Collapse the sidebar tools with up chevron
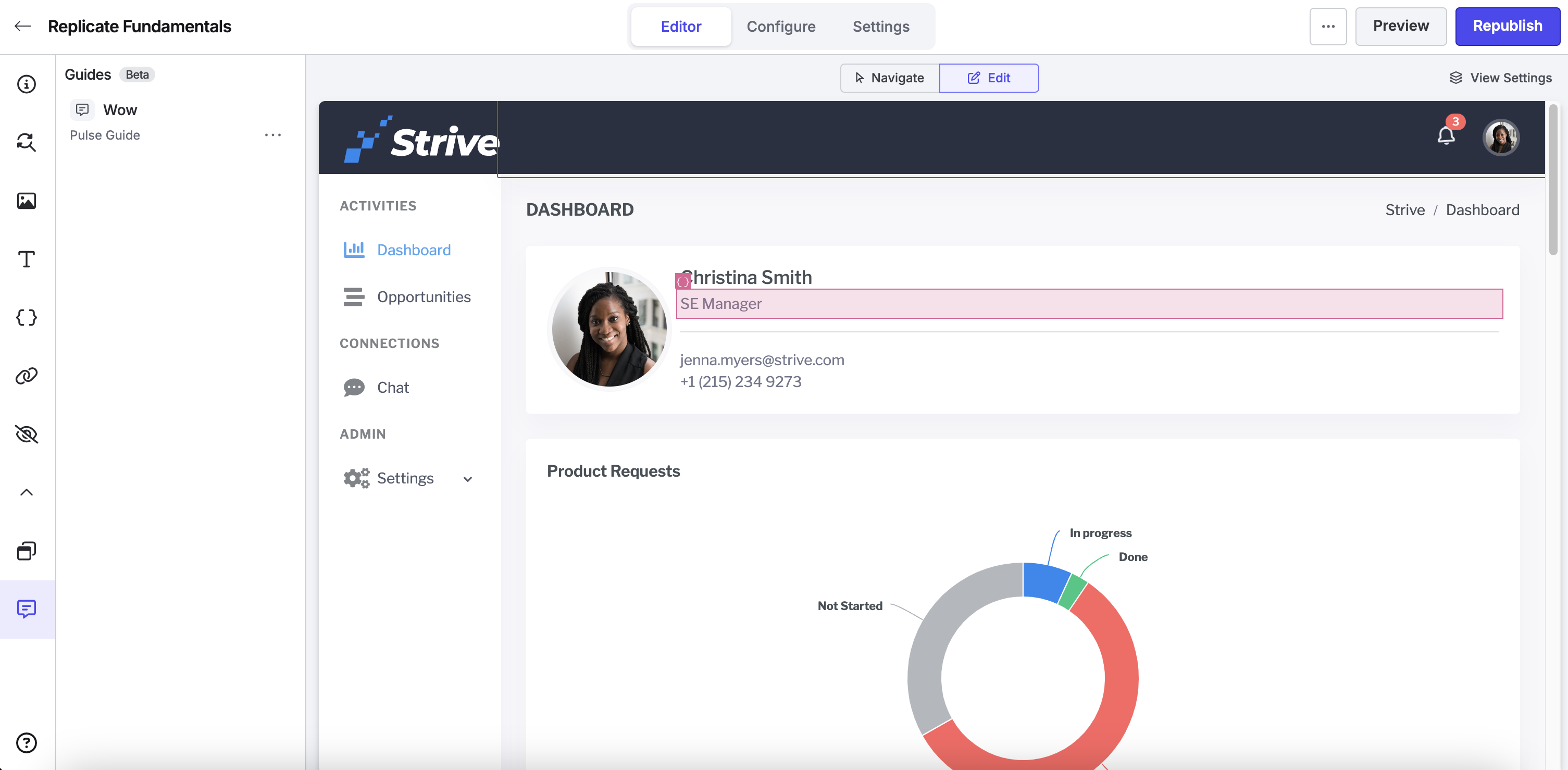This screenshot has width=1568, height=770. (x=26, y=492)
